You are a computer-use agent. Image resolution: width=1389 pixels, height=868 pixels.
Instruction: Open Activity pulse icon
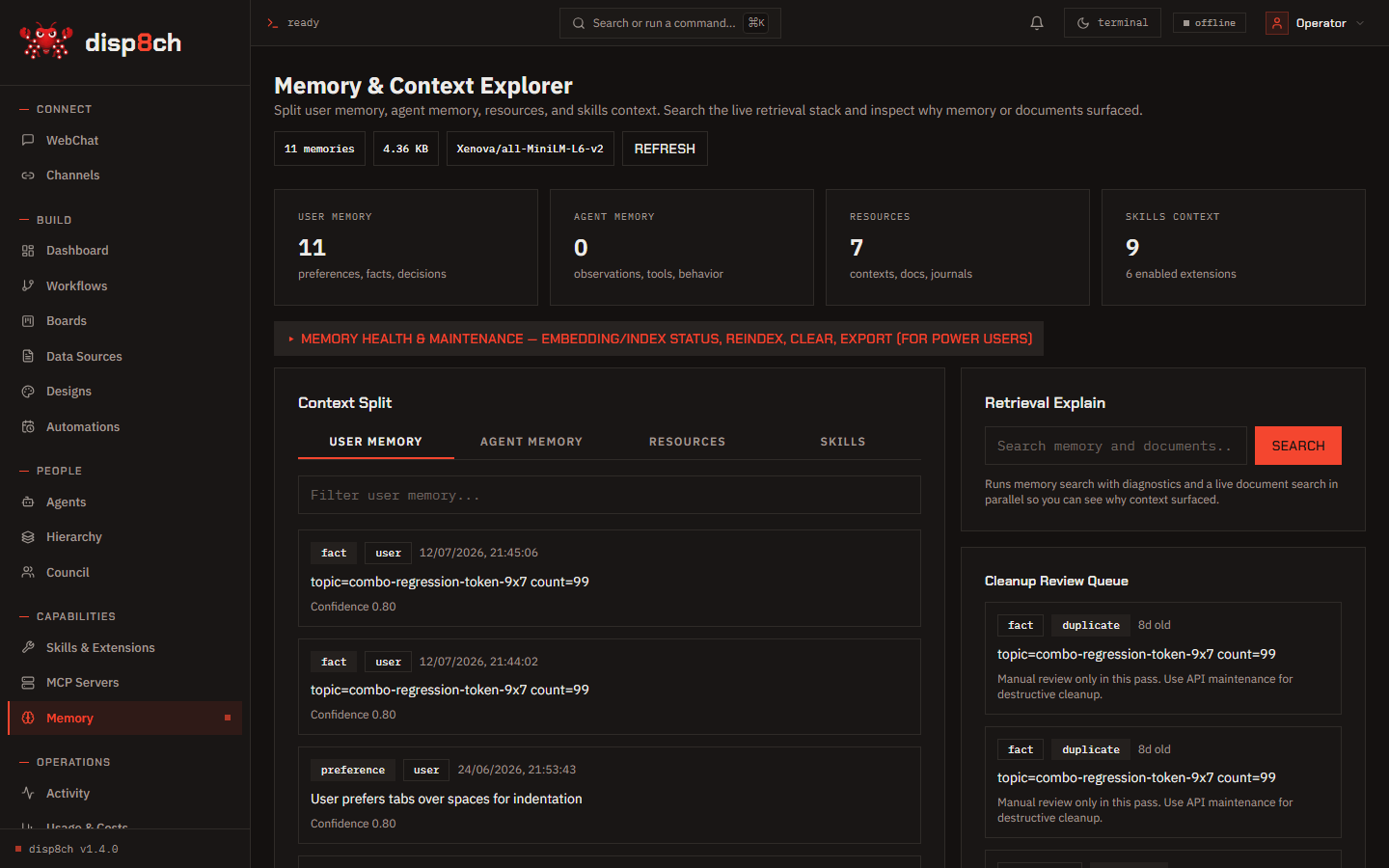point(28,793)
